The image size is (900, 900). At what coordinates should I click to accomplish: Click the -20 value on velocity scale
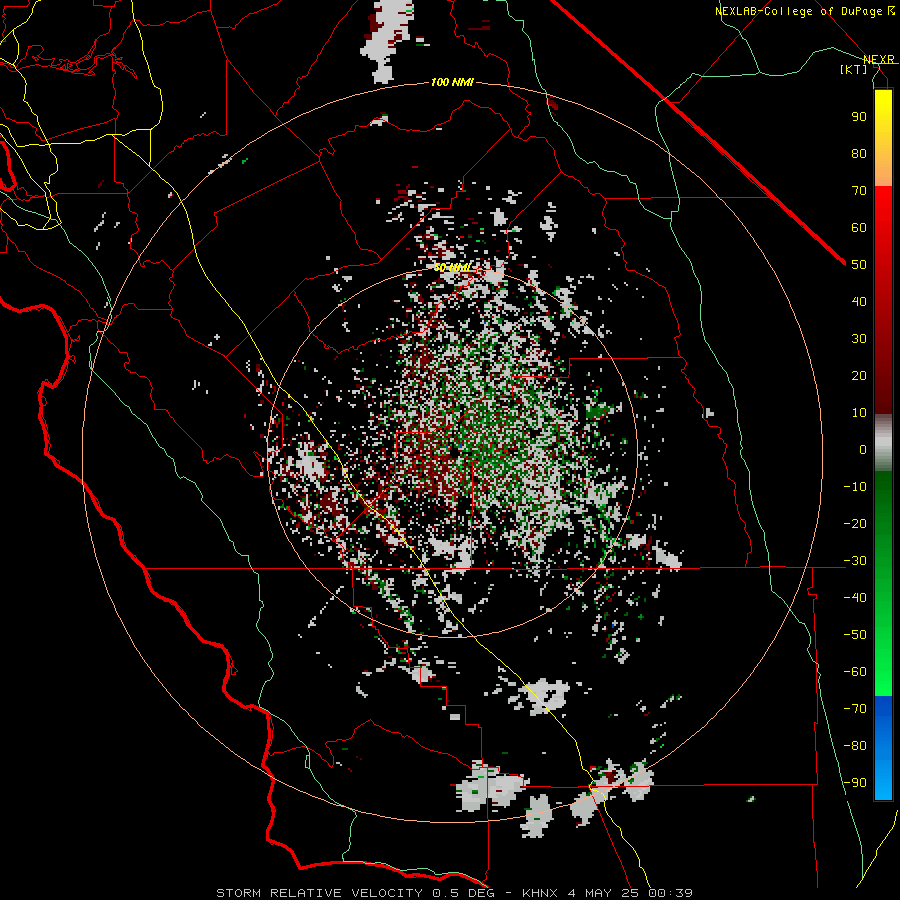click(x=855, y=524)
